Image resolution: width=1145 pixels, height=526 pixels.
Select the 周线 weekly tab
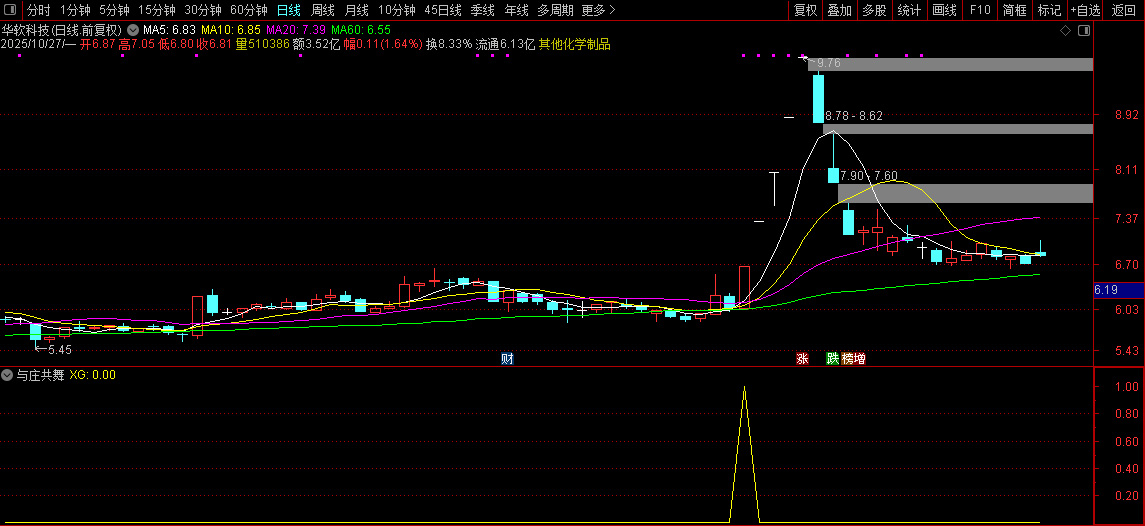click(323, 10)
